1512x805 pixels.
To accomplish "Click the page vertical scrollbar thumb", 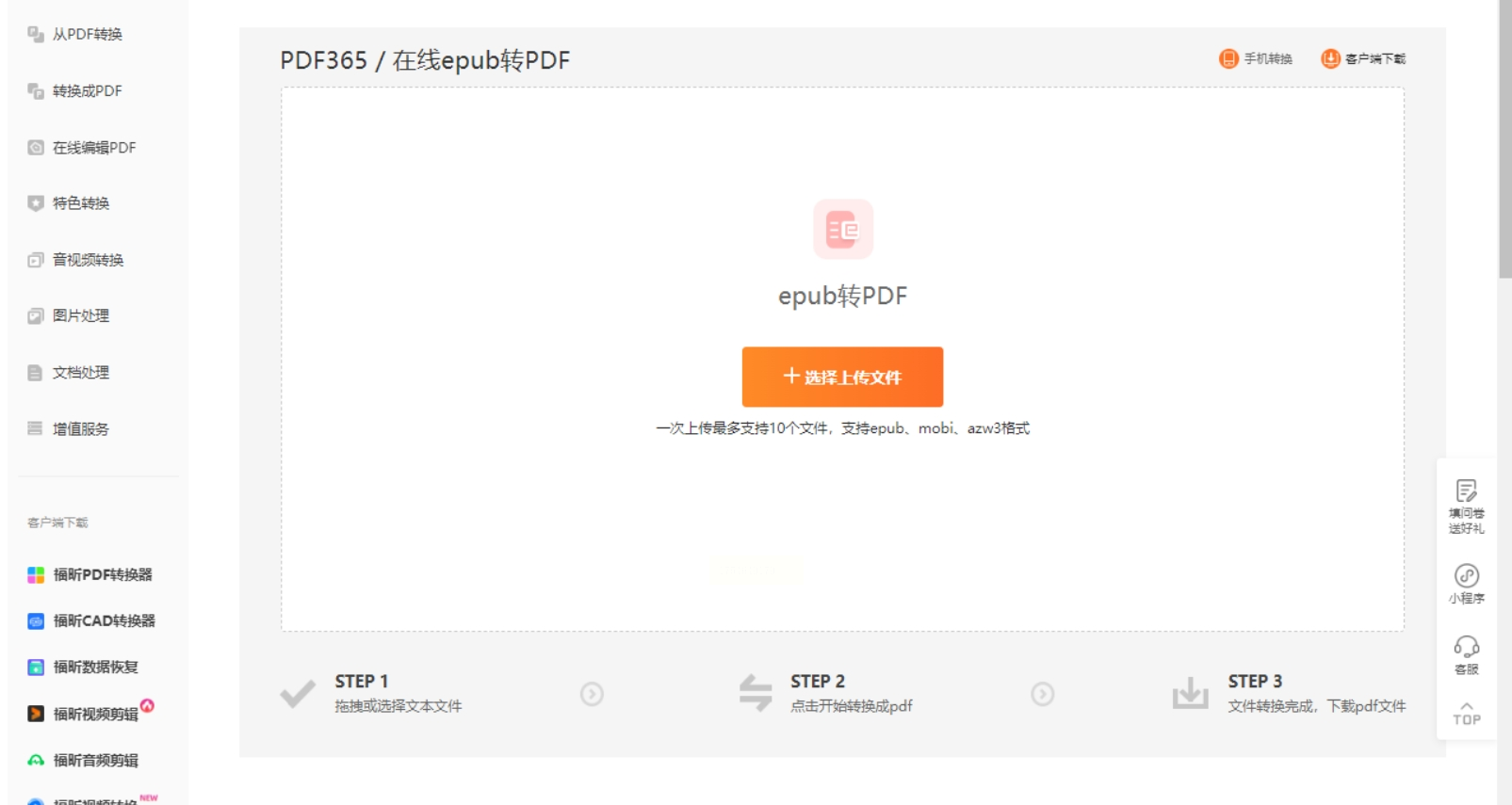I will [x=1504, y=139].
